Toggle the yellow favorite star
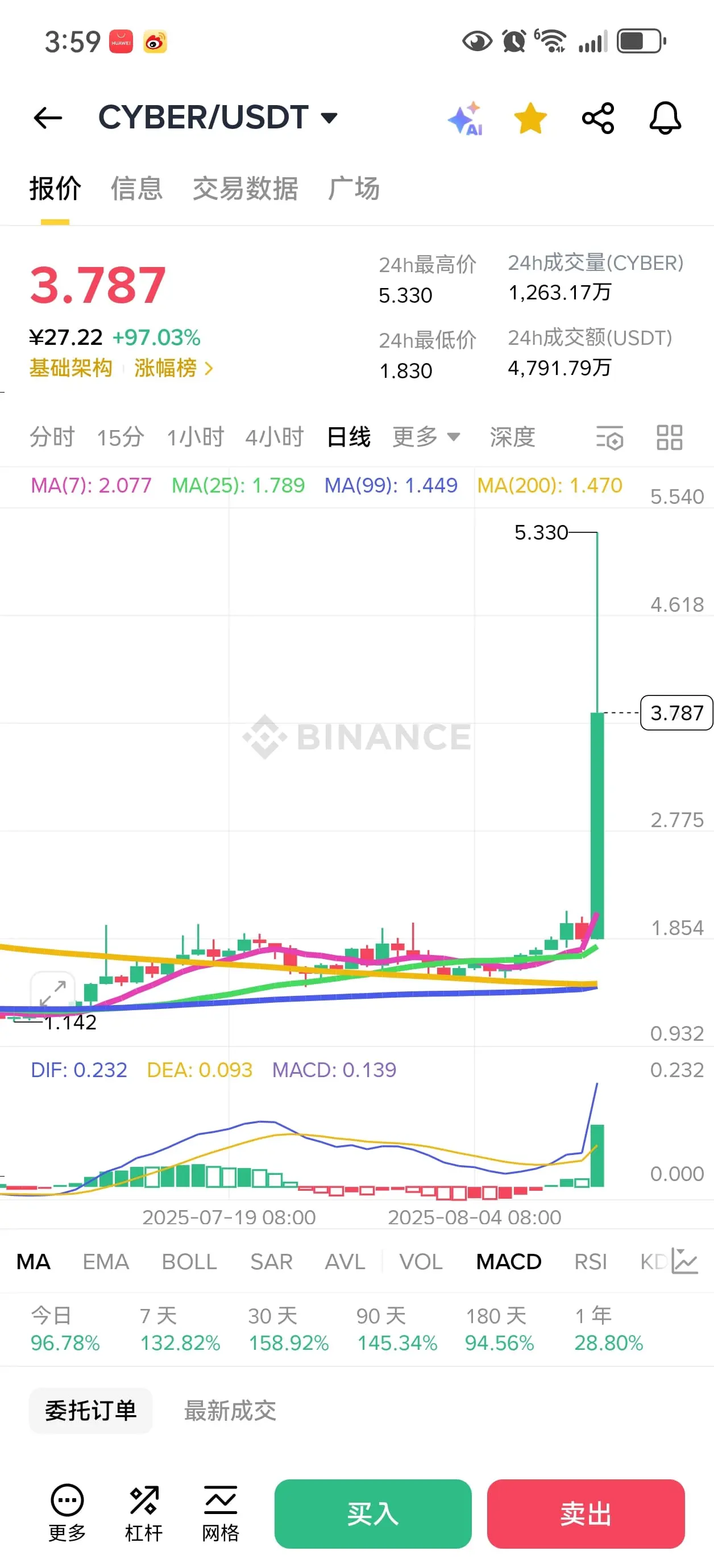Viewport: 714px width, 1568px height. pos(530,118)
